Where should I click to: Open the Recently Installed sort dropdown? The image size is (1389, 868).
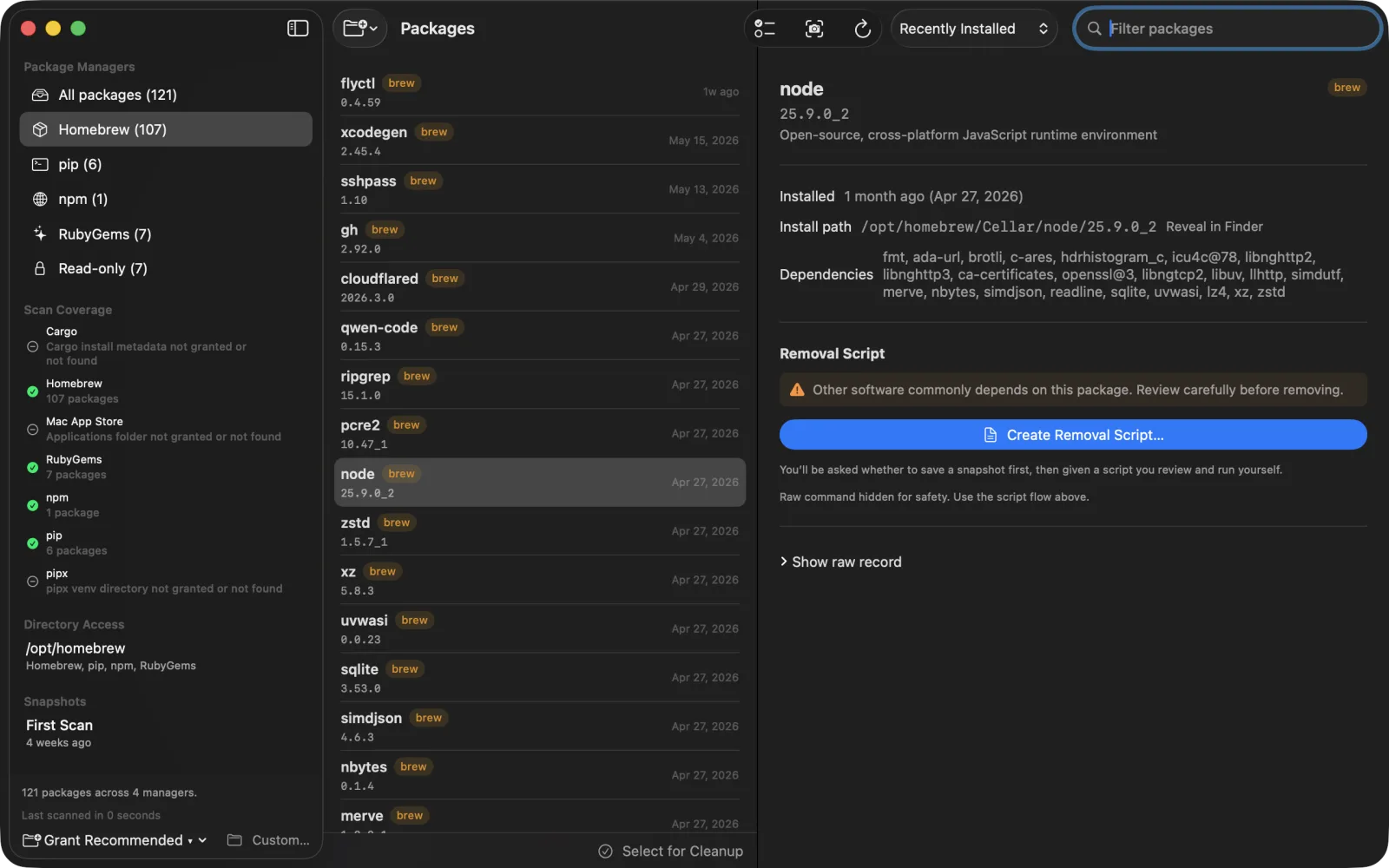pos(973,29)
